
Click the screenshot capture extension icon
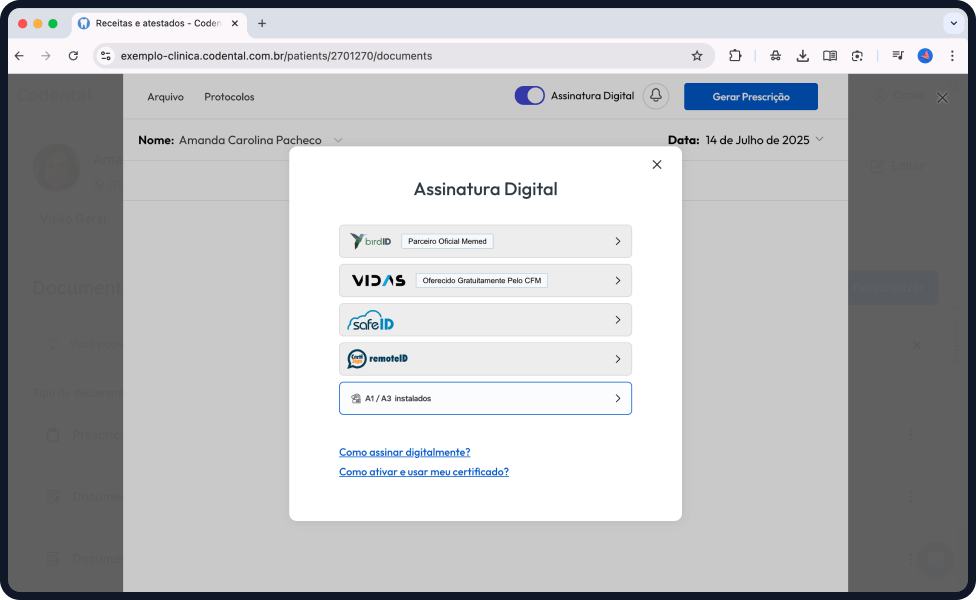(x=857, y=56)
